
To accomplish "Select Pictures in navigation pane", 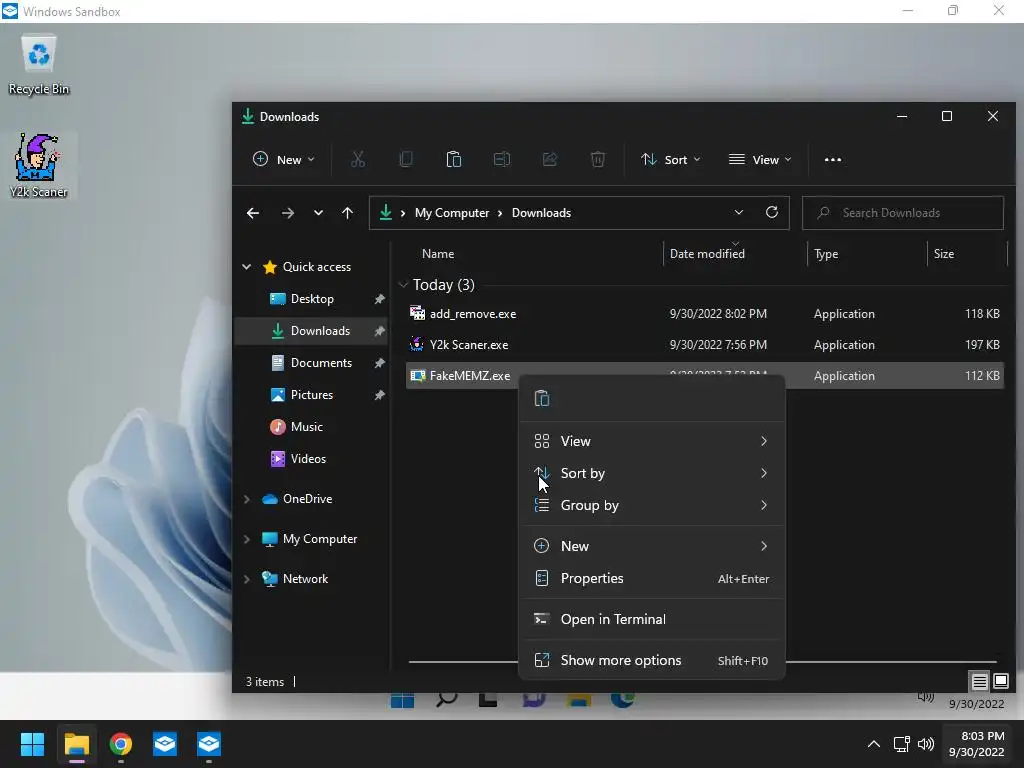I will pos(312,394).
